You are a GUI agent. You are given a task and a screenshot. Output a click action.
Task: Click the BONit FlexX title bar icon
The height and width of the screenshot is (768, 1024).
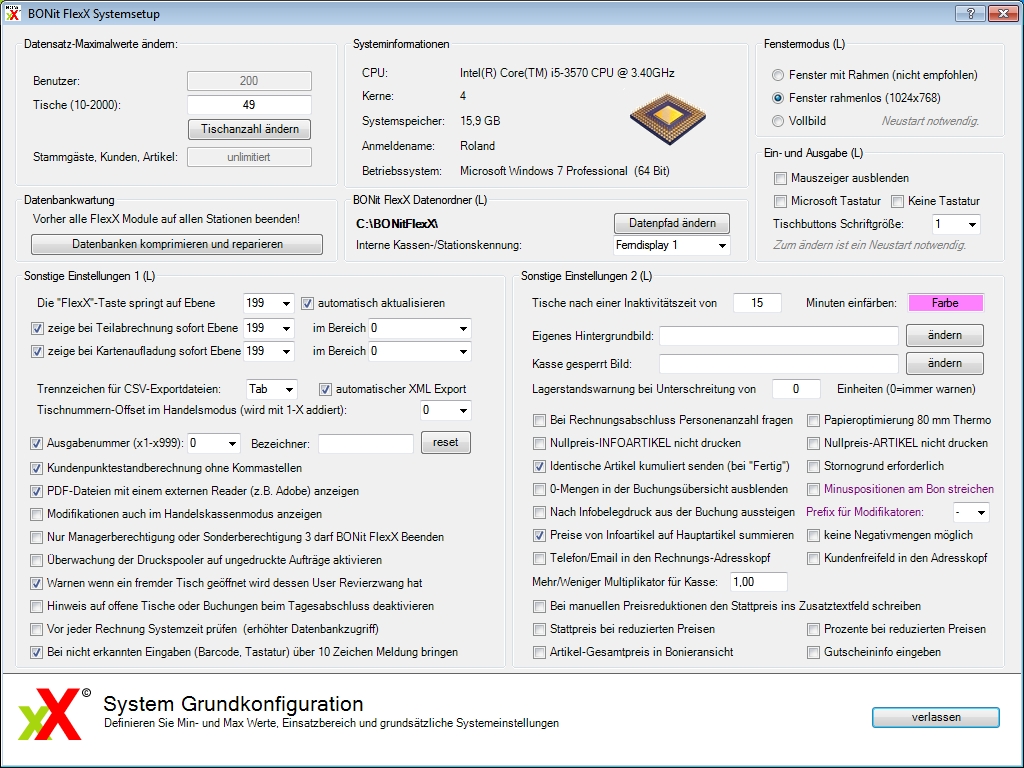(13, 13)
